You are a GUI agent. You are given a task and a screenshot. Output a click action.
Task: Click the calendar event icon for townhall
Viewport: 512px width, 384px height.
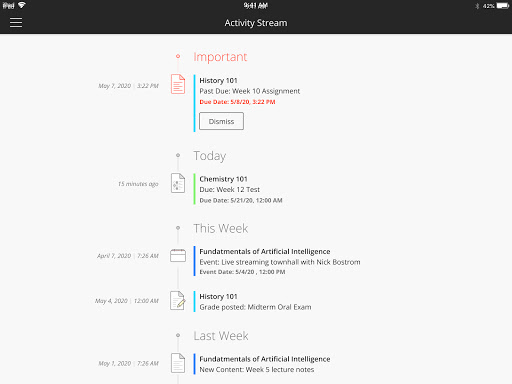(178, 256)
